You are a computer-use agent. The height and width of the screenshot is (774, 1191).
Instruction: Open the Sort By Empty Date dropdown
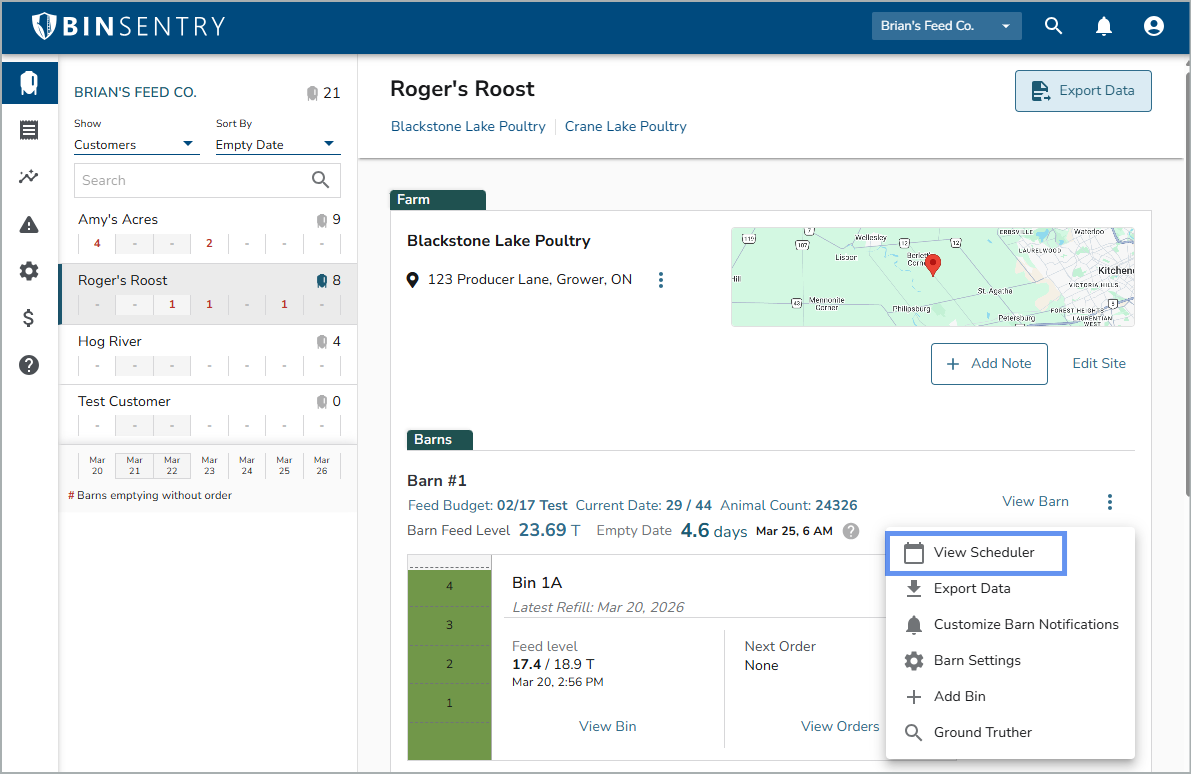click(277, 145)
